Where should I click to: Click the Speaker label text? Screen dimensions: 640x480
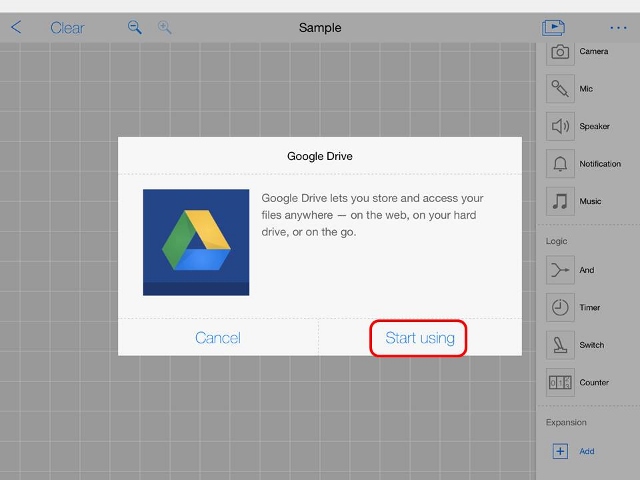(594, 126)
